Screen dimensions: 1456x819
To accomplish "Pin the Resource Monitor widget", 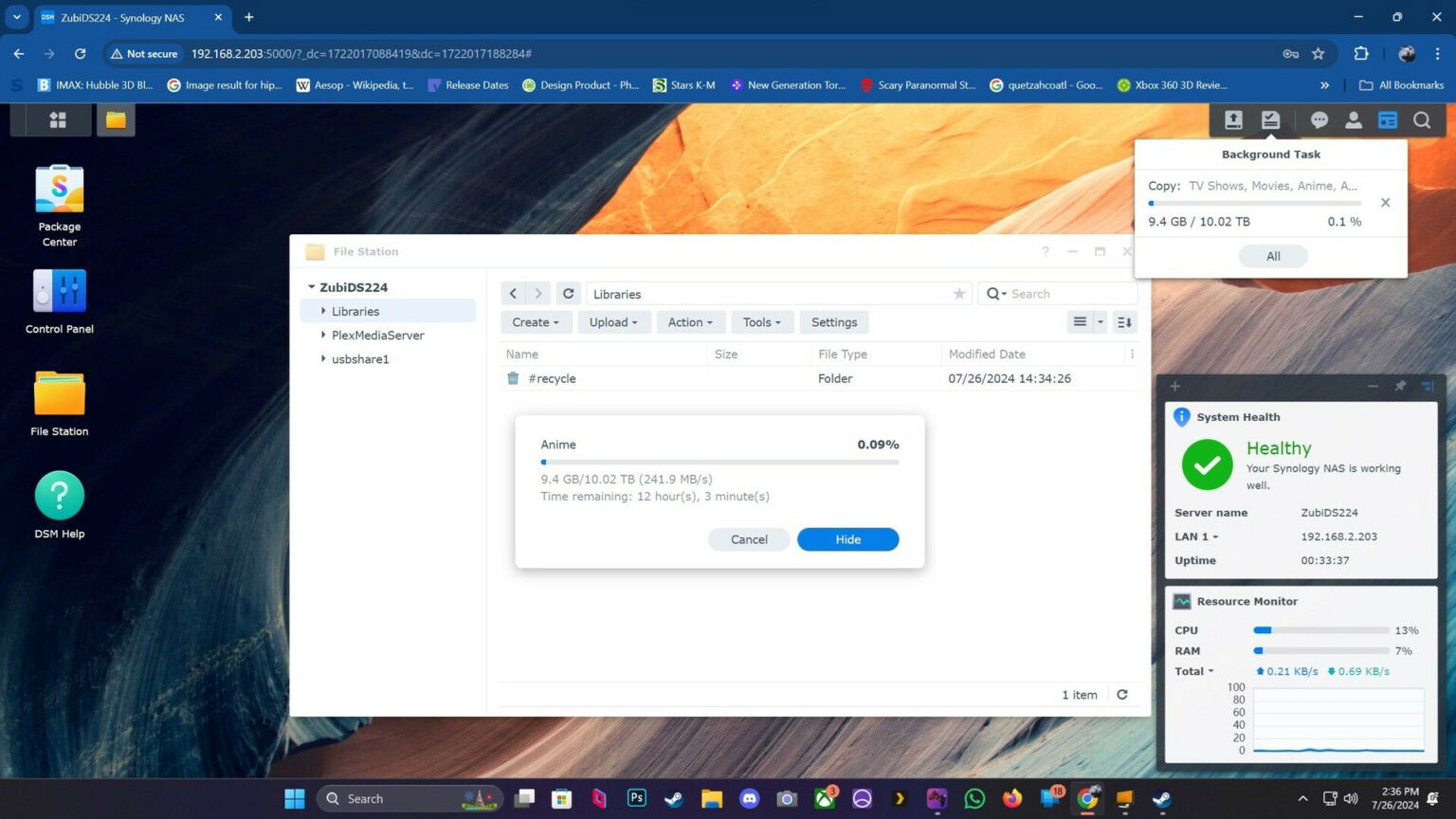I will [1399, 386].
